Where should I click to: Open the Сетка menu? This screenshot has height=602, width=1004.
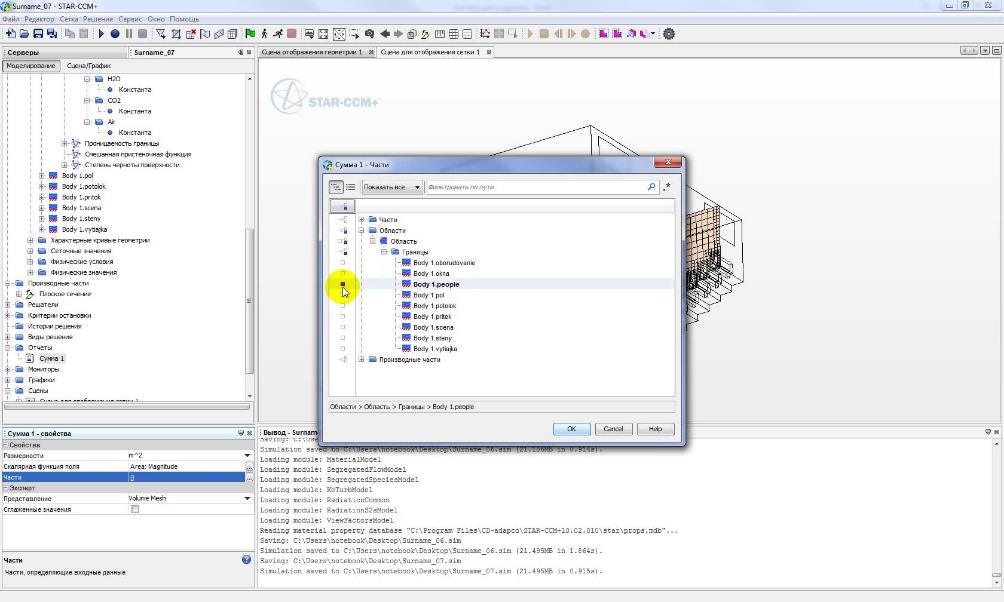coord(69,19)
